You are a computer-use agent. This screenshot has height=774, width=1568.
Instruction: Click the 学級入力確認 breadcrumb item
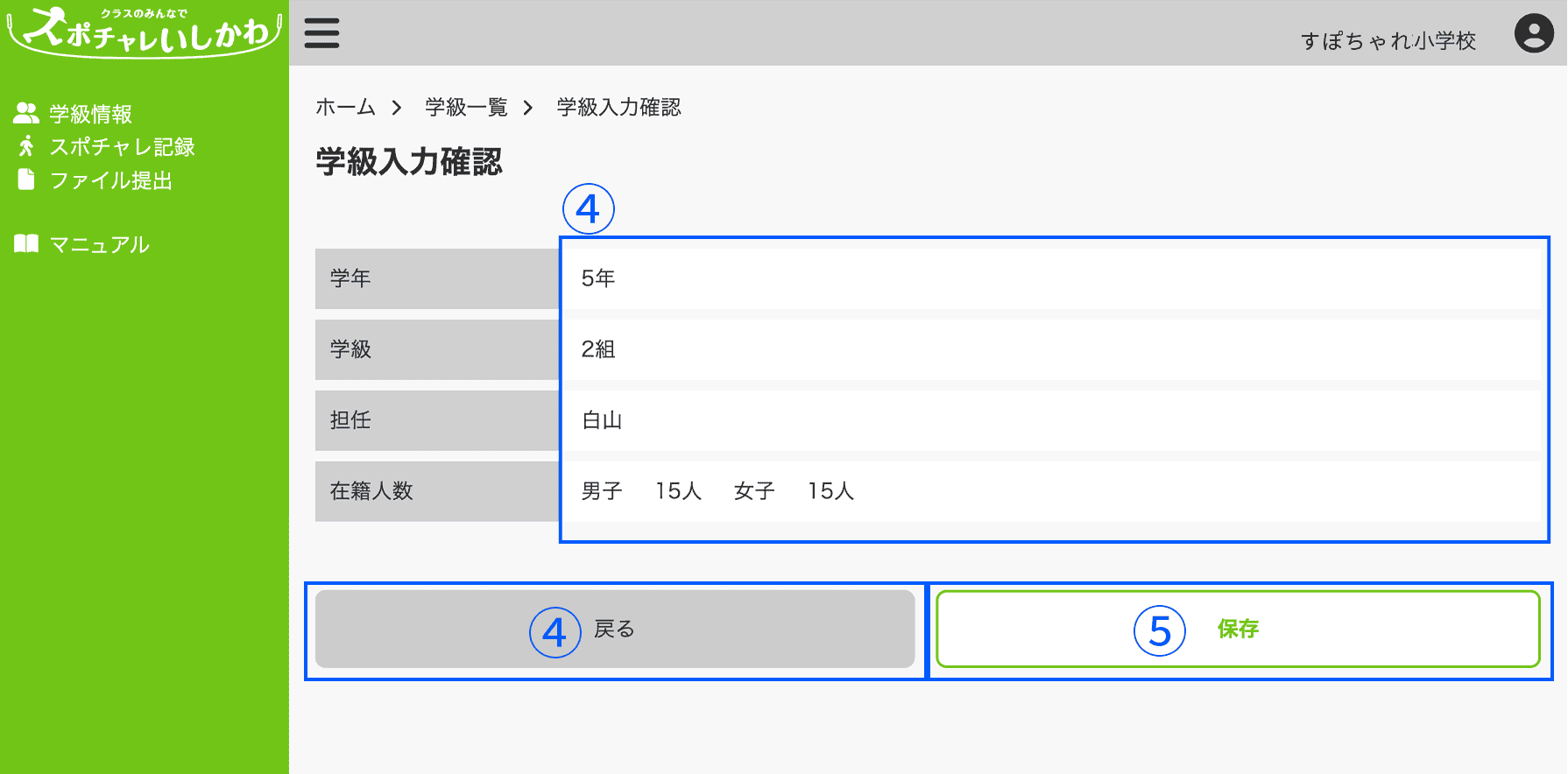click(618, 107)
